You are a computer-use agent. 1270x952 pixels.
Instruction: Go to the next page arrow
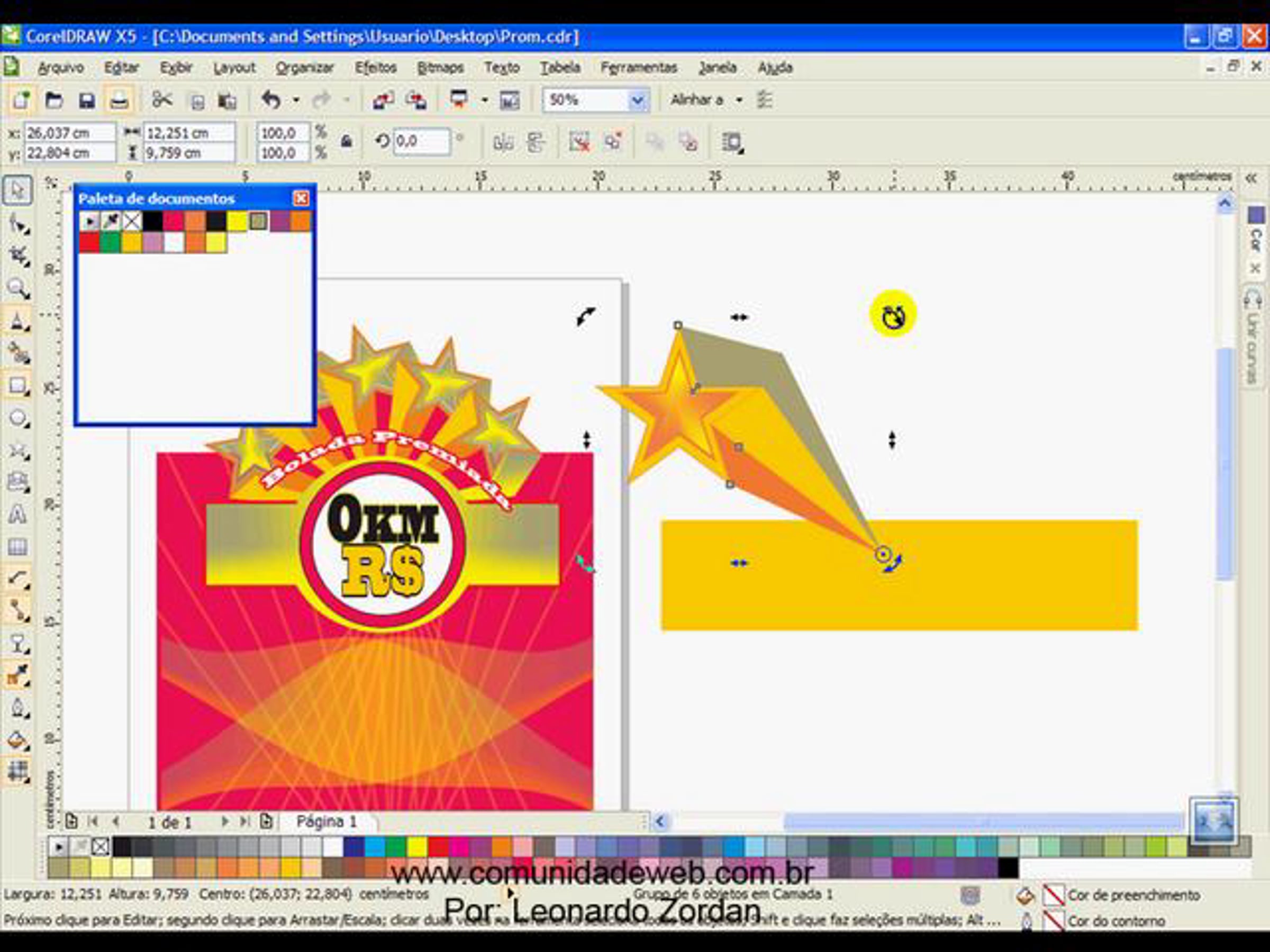224,822
